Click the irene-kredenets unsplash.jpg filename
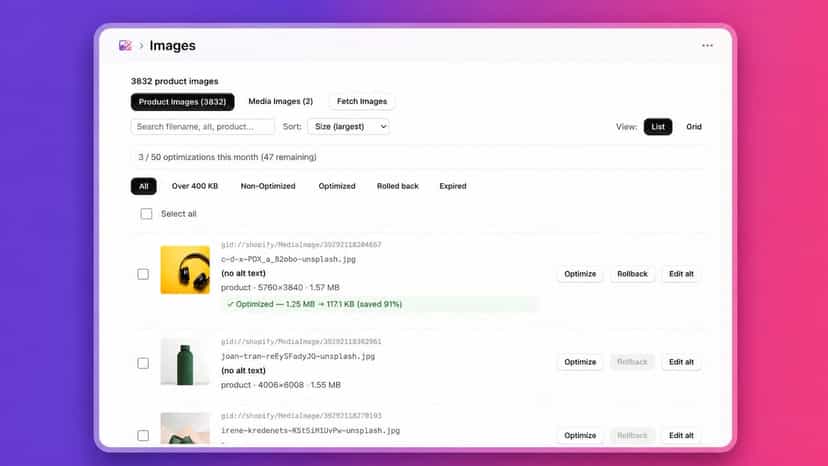Viewport: 828px width, 466px height. pos(310,431)
